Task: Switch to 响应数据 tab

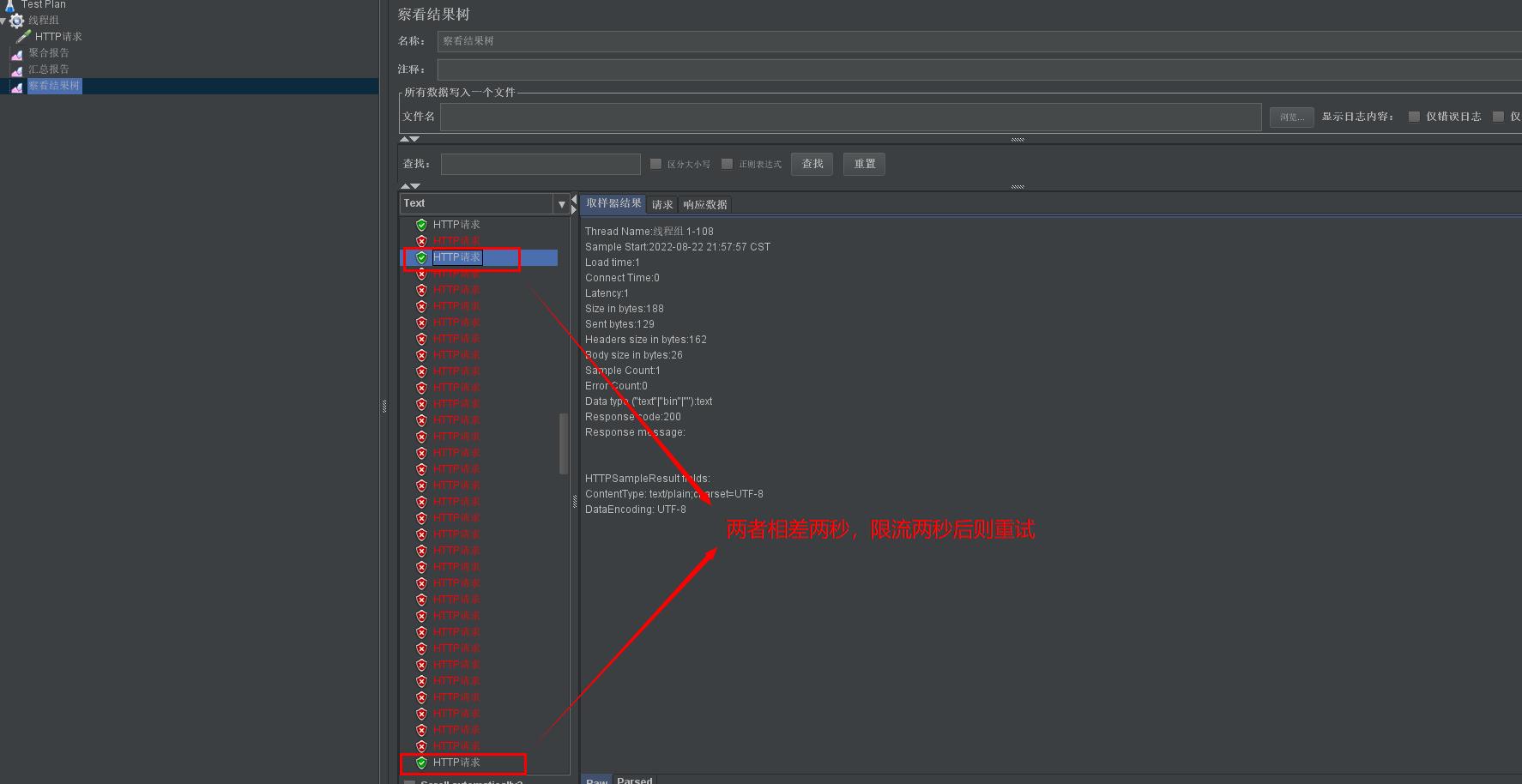Action: click(705, 205)
